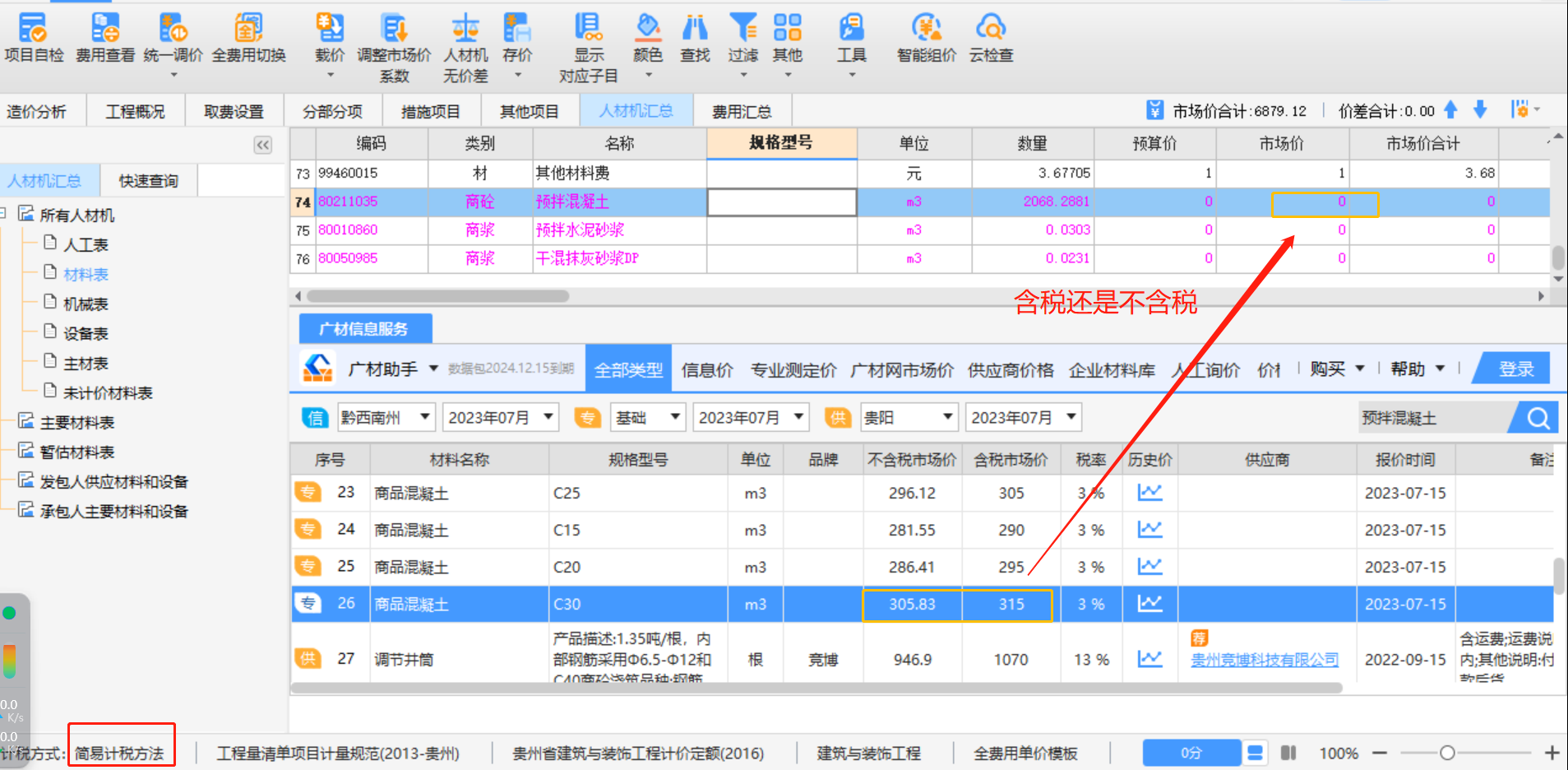The width and height of the screenshot is (1568, 770).
Task: Open the 颜色 color tool
Action: click(648, 45)
